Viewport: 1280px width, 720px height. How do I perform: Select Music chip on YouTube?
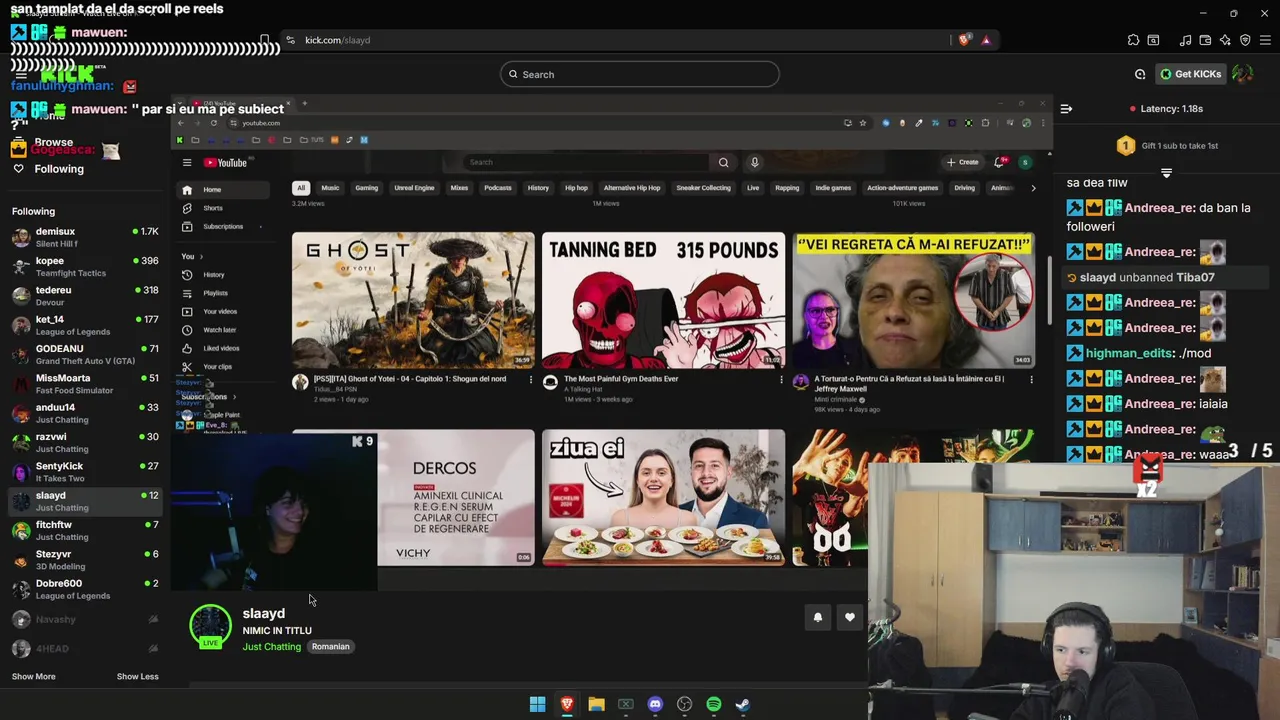[330, 188]
